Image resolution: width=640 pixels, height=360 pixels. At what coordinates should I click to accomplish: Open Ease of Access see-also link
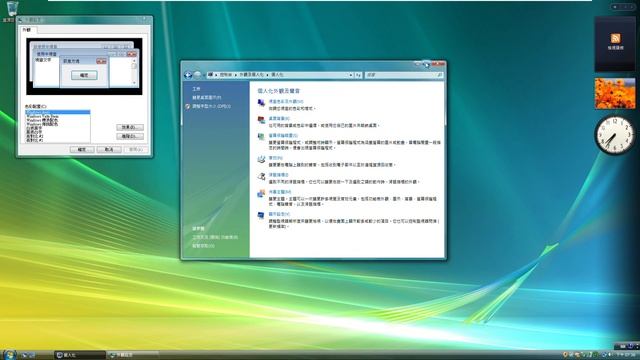tap(203, 246)
